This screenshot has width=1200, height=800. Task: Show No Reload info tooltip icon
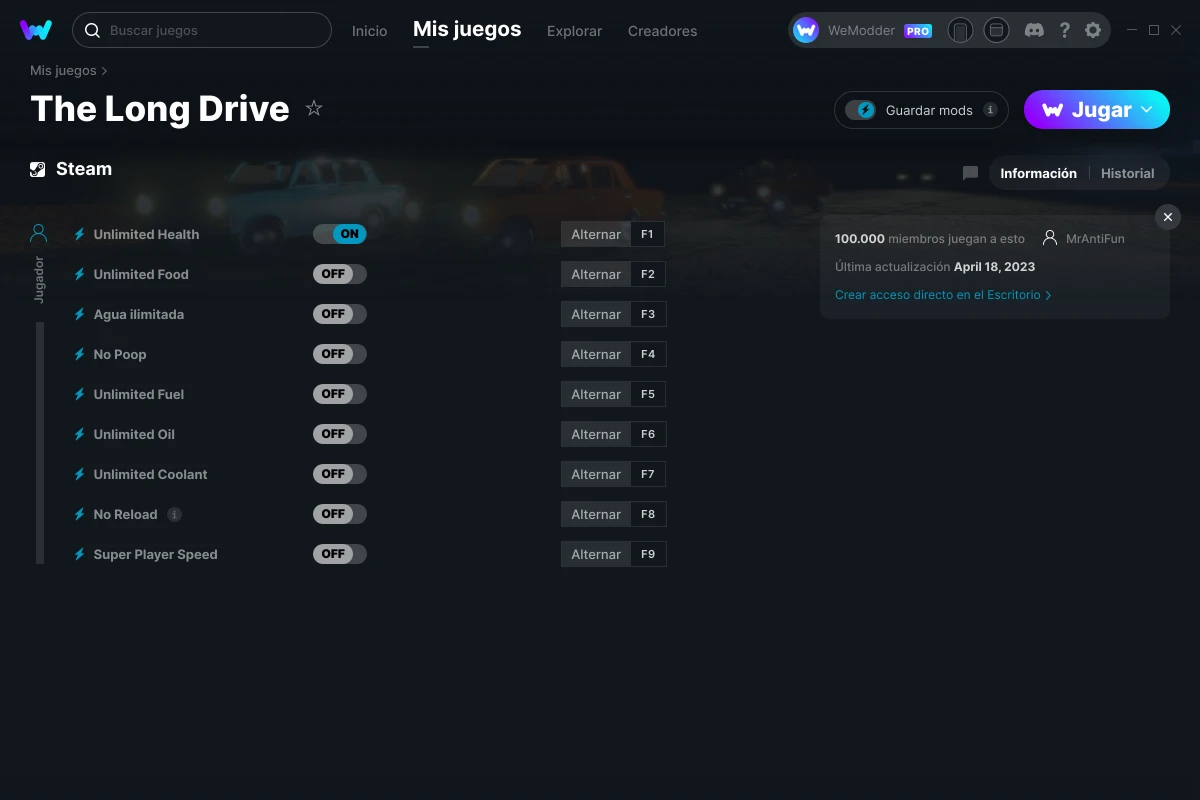174,514
